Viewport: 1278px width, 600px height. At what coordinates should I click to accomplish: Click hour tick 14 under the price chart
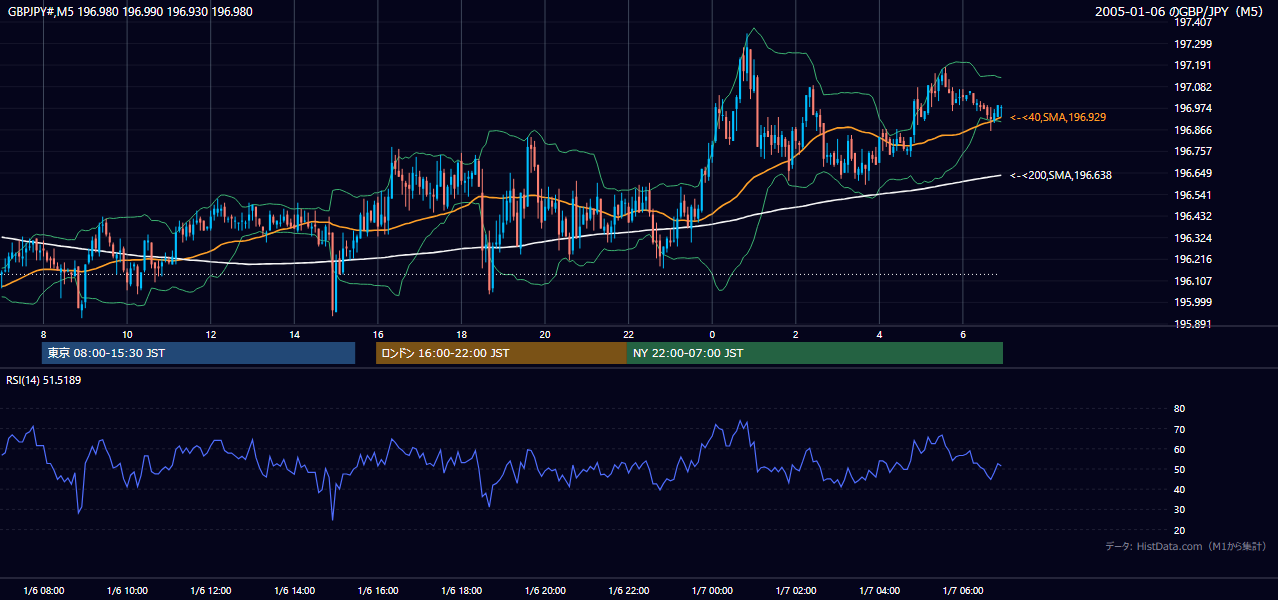pos(294,334)
